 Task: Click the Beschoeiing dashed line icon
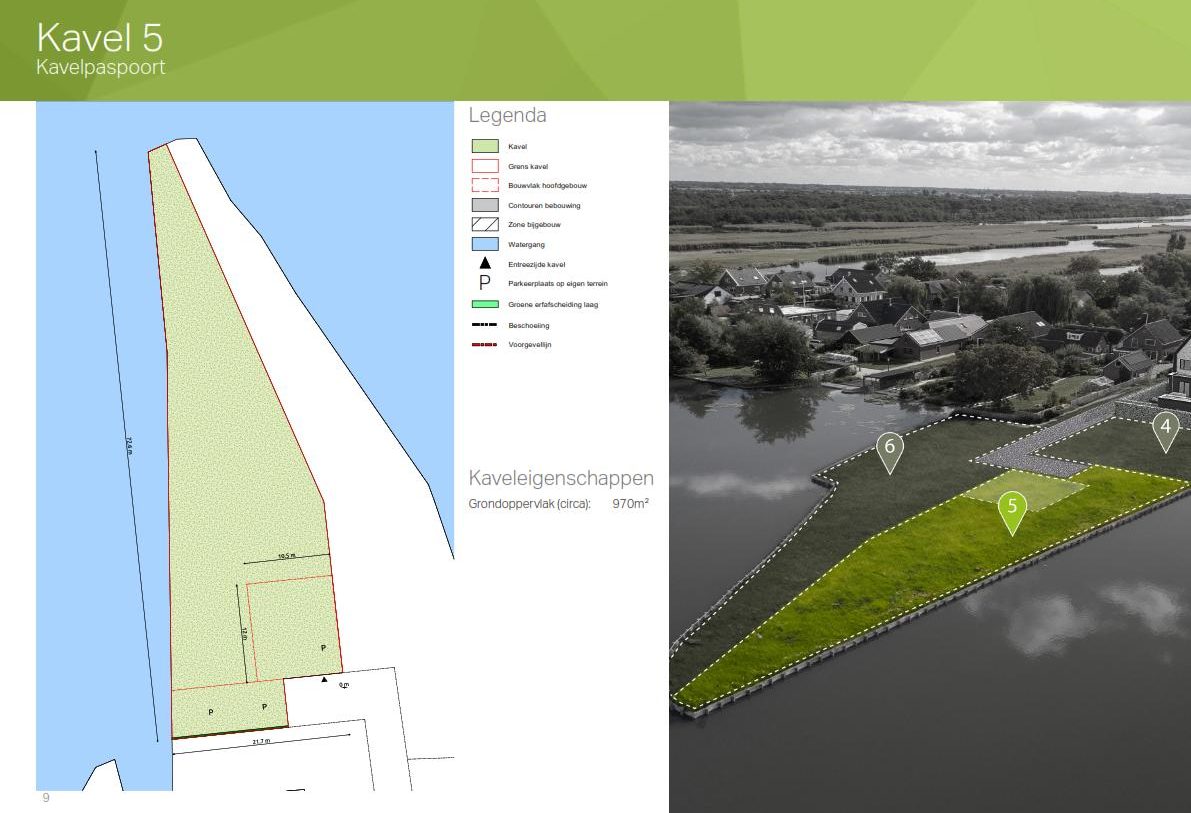[x=483, y=324]
